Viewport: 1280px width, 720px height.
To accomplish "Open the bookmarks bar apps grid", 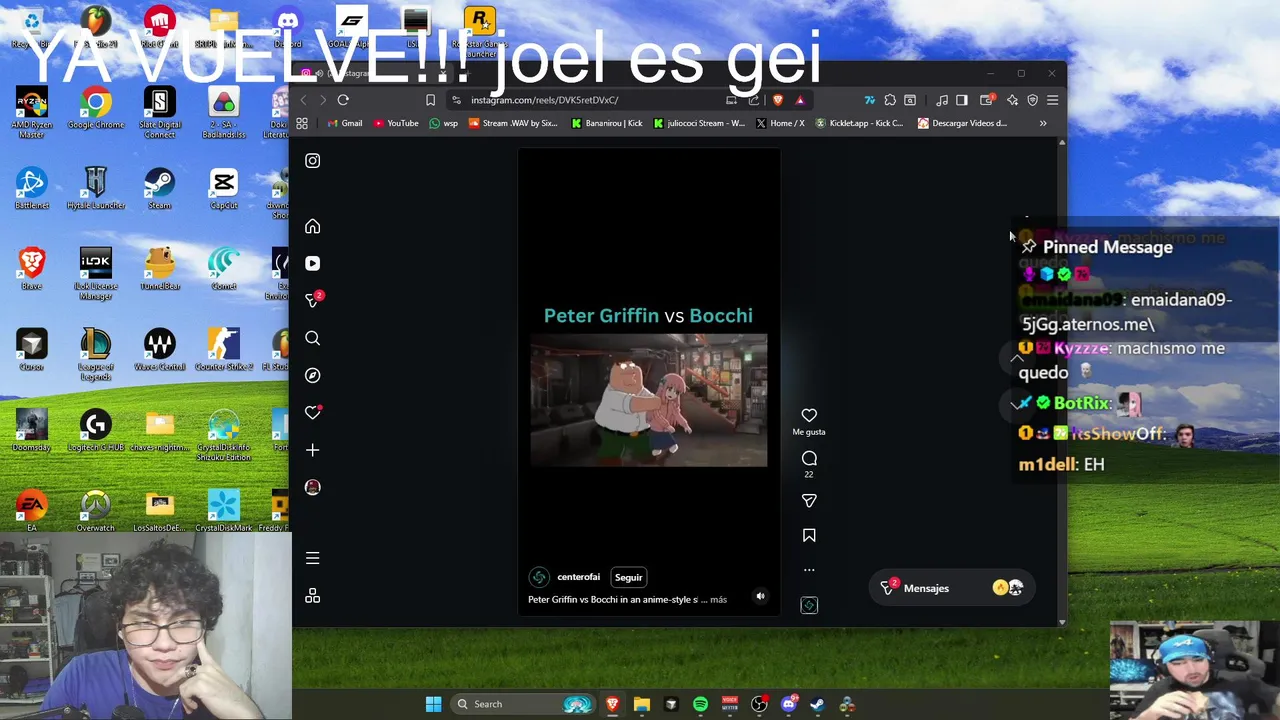I will 302,123.
